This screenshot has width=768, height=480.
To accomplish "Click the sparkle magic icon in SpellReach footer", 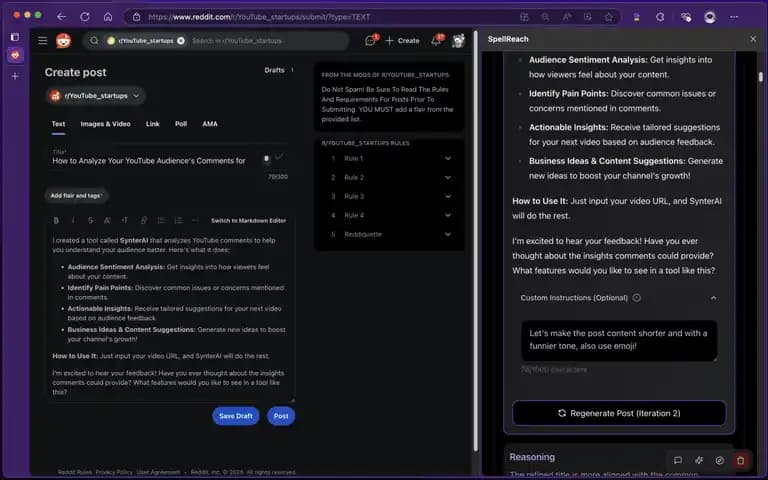I will click(x=699, y=460).
